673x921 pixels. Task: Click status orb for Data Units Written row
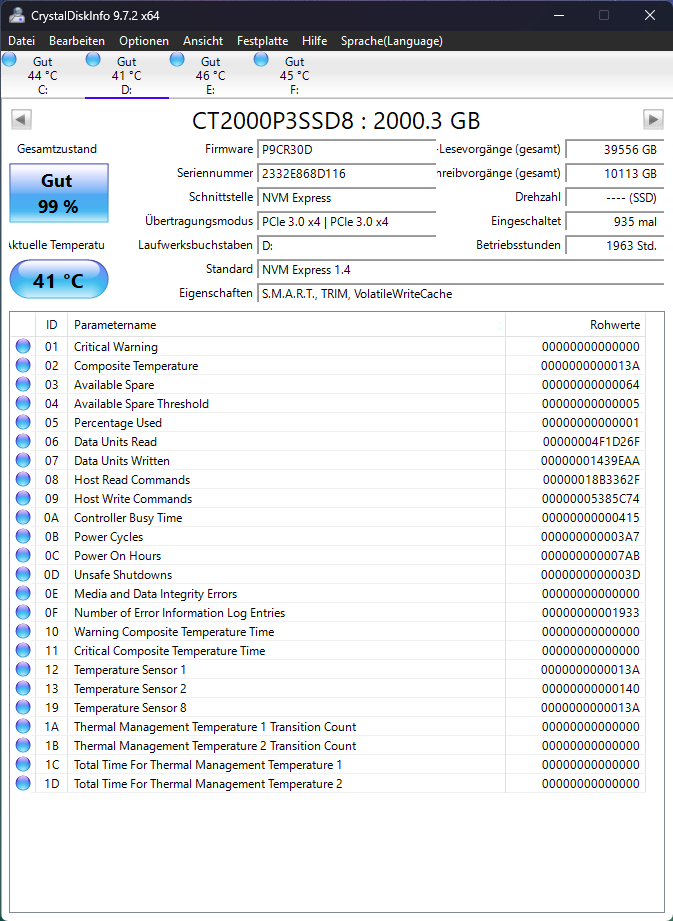pos(23,460)
